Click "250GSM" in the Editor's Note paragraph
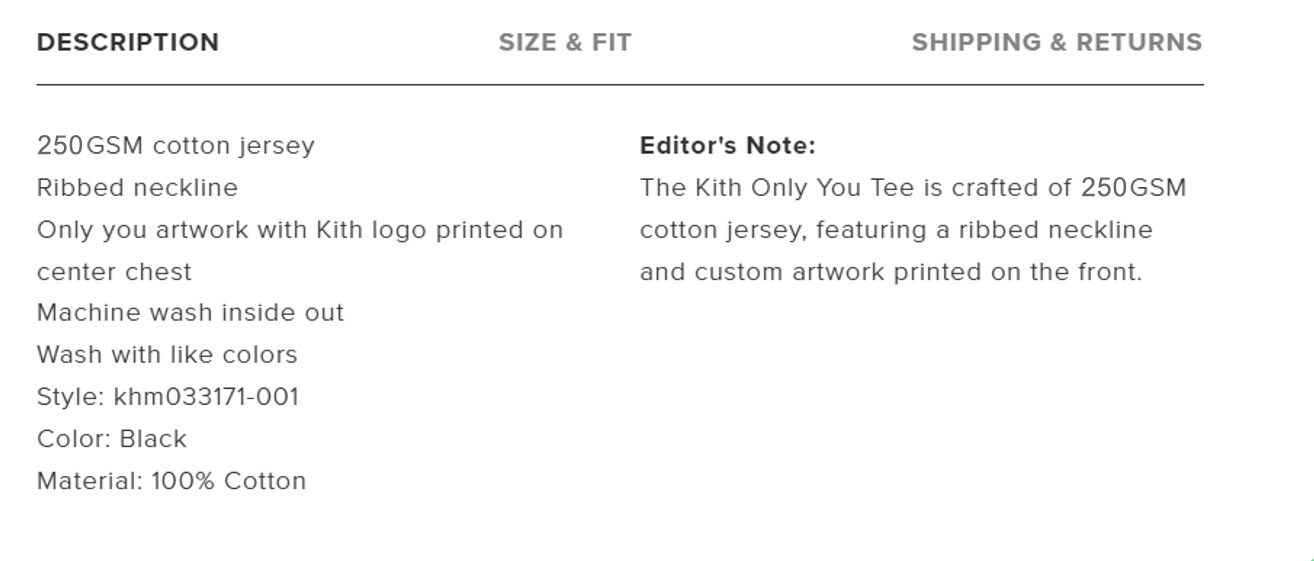This screenshot has width=1314, height=561. point(1133,188)
